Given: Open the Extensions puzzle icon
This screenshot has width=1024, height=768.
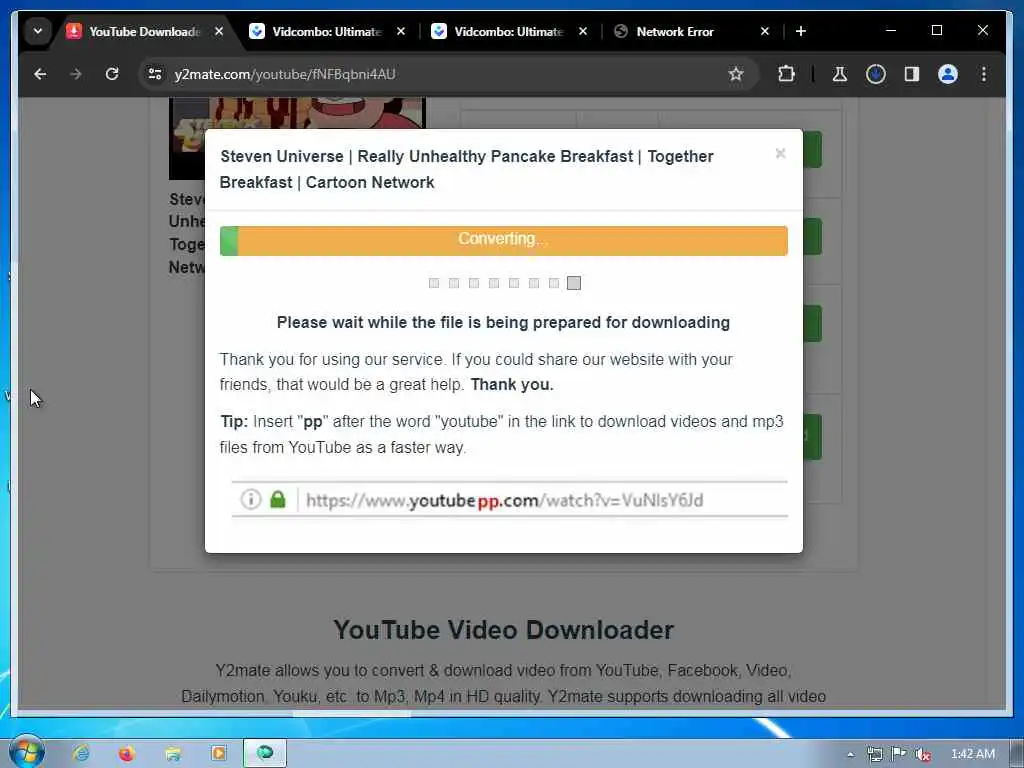Looking at the screenshot, I should click(x=786, y=74).
